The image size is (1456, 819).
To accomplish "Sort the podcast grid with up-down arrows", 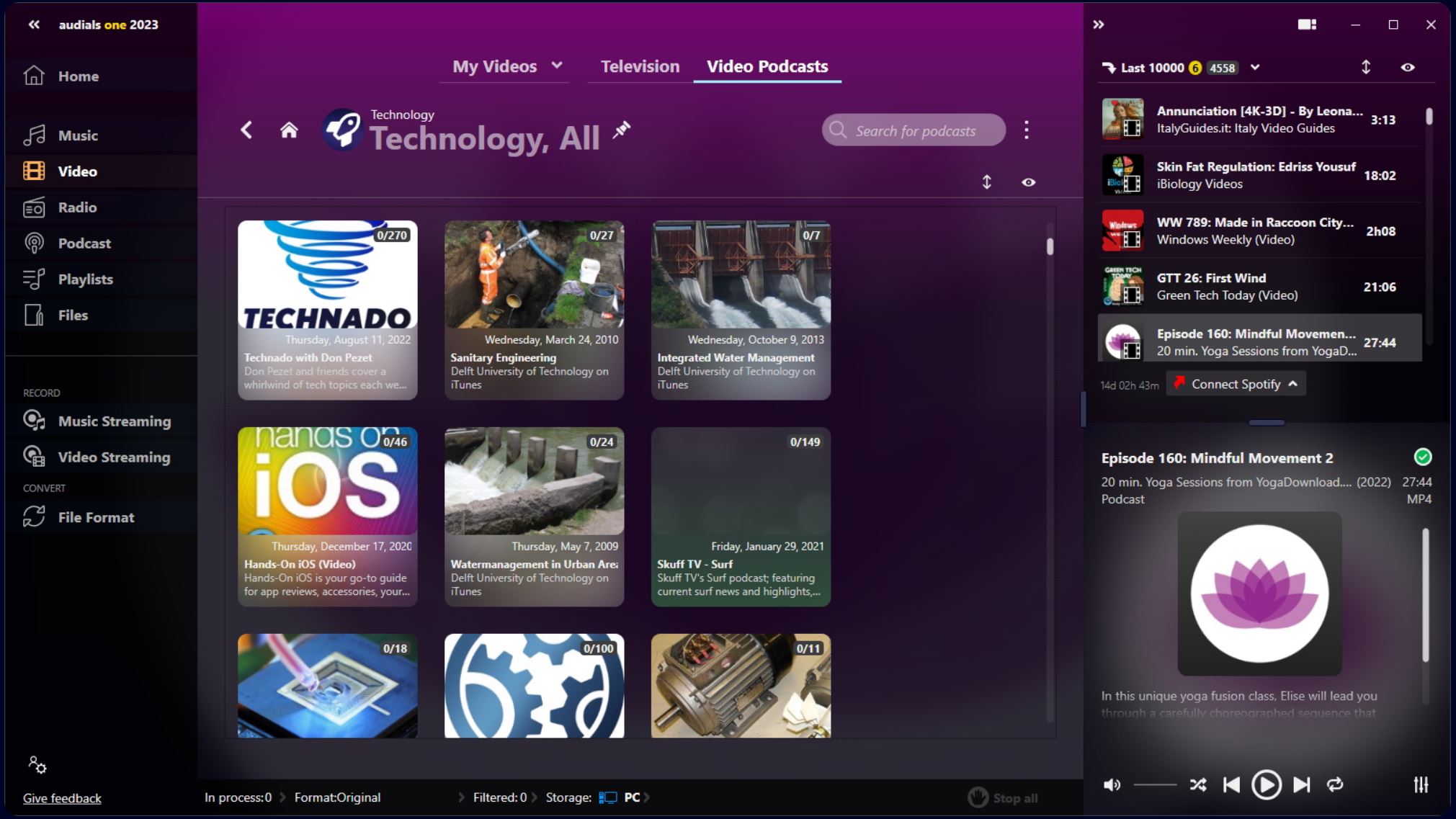I will tap(987, 182).
